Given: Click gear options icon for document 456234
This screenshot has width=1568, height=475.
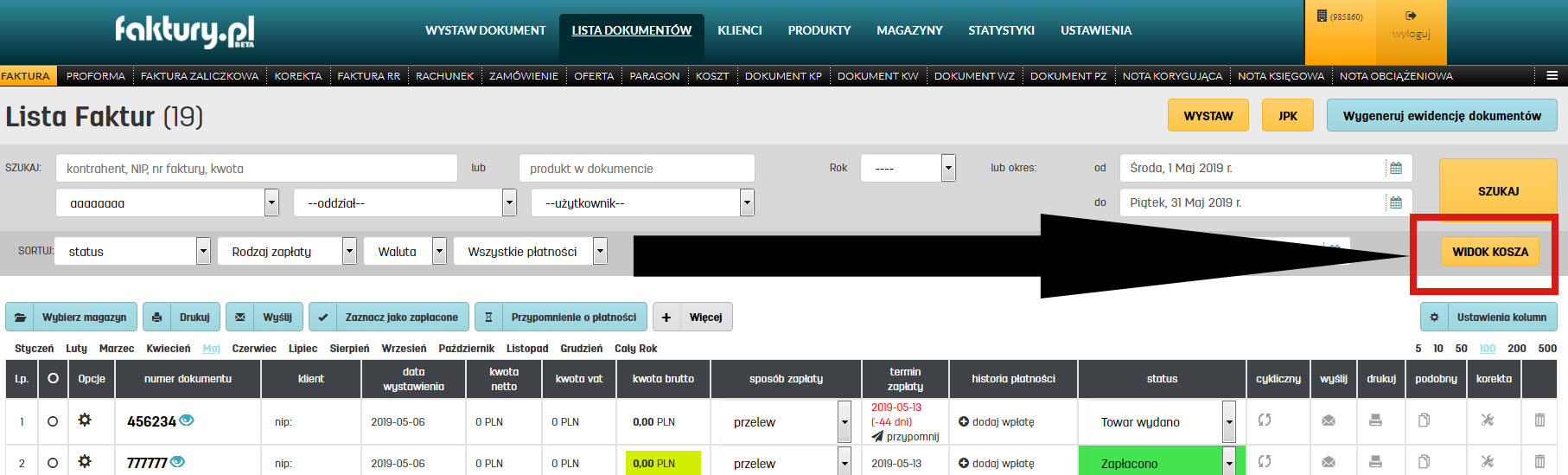Looking at the screenshot, I should [85, 420].
